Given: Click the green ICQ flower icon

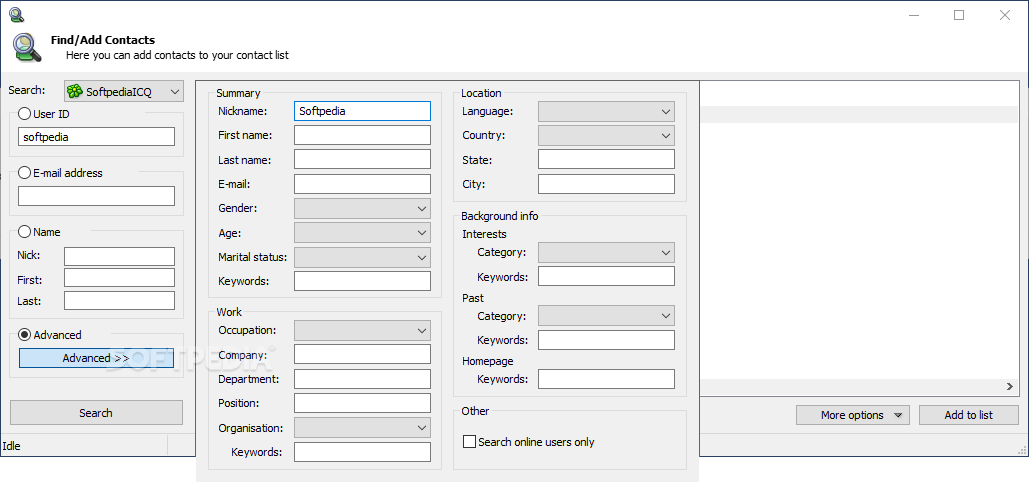Looking at the screenshot, I should (x=75, y=91).
